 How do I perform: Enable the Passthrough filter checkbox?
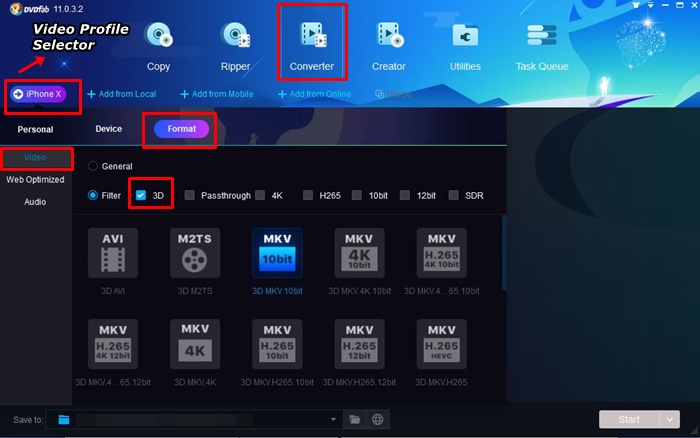190,196
